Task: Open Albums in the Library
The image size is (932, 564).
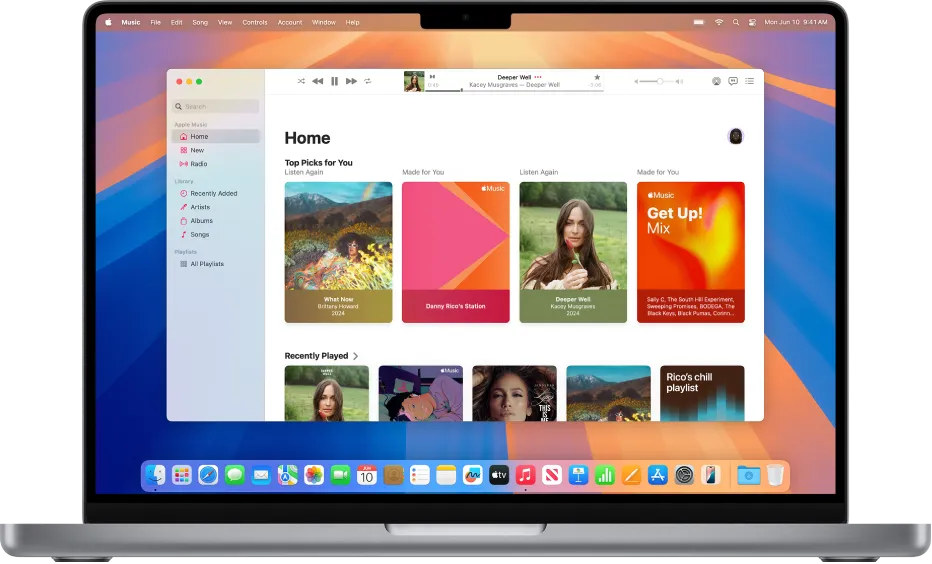Action: pyautogui.click(x=216, y=221)
